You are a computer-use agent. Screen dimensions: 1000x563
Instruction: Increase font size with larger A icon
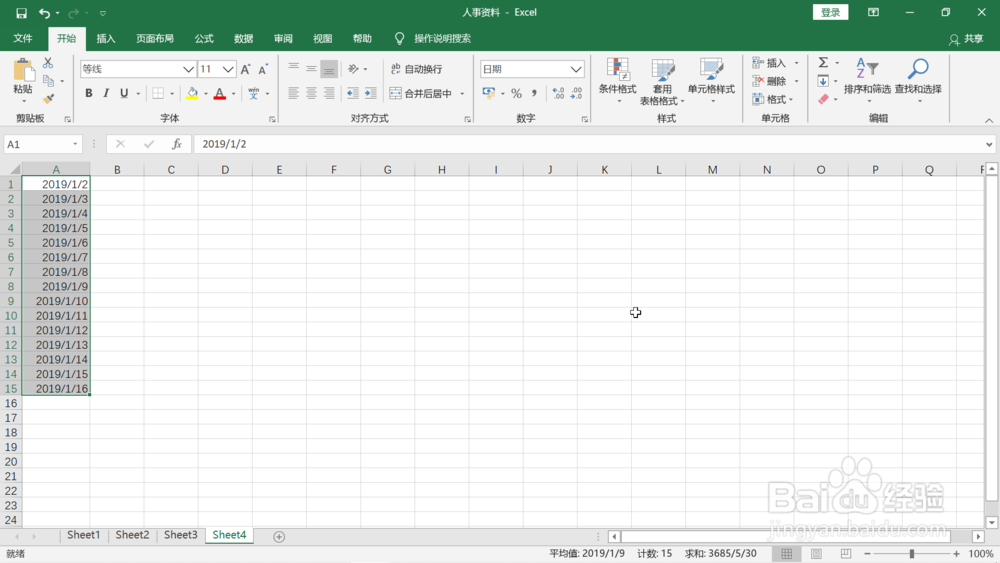coord(246,69)
